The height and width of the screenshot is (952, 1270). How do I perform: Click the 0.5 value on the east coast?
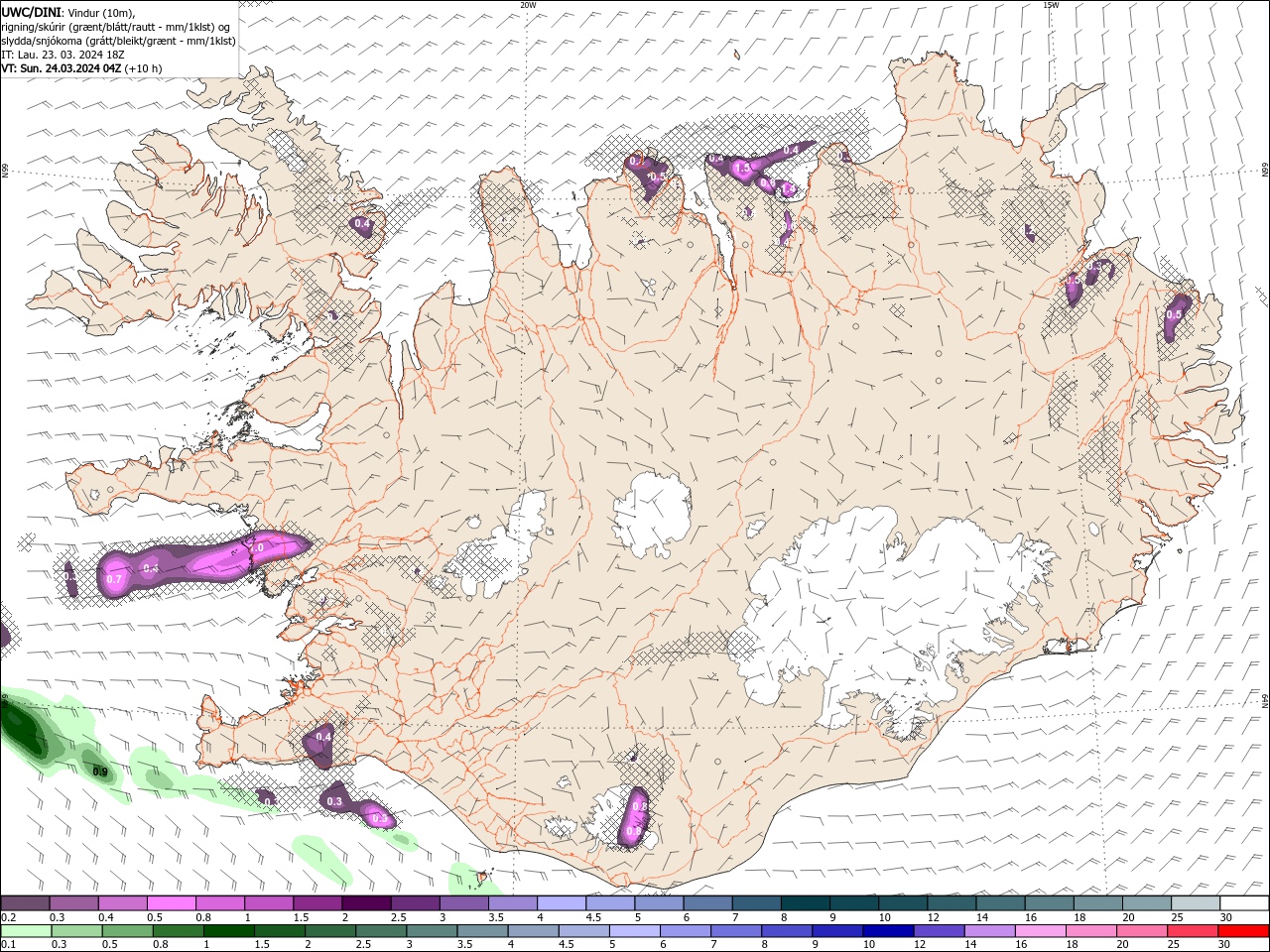[1174, 314]
